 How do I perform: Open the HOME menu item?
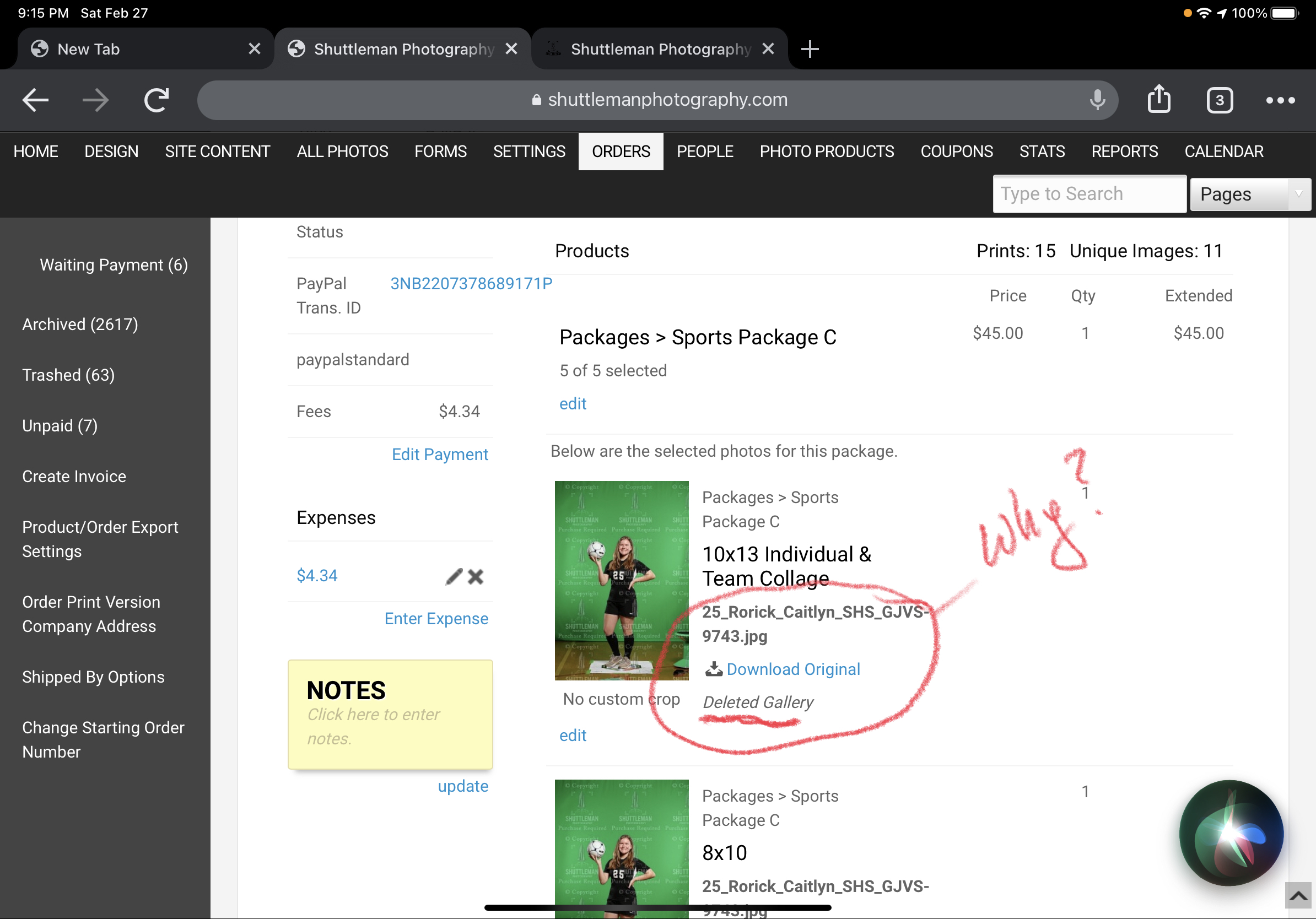tap(35, 152)
